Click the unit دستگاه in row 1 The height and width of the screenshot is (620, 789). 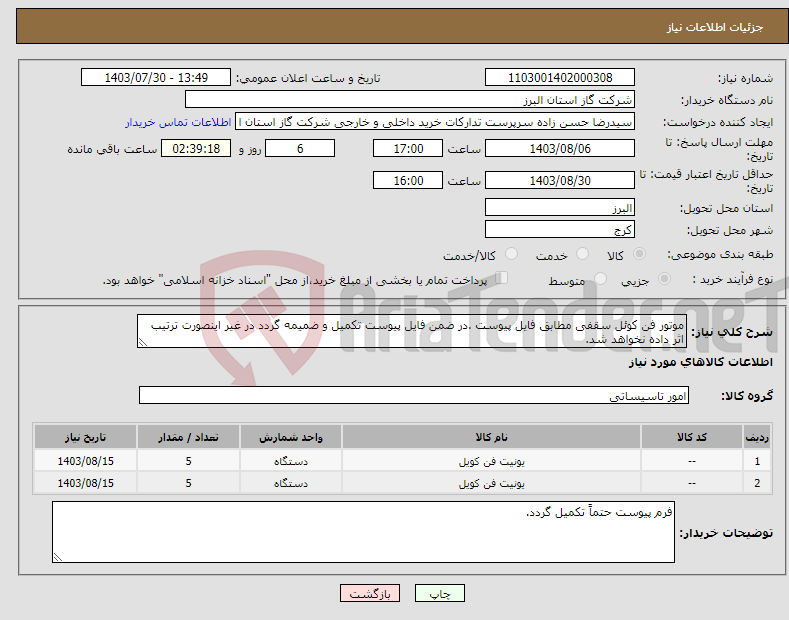pos(291,461)
